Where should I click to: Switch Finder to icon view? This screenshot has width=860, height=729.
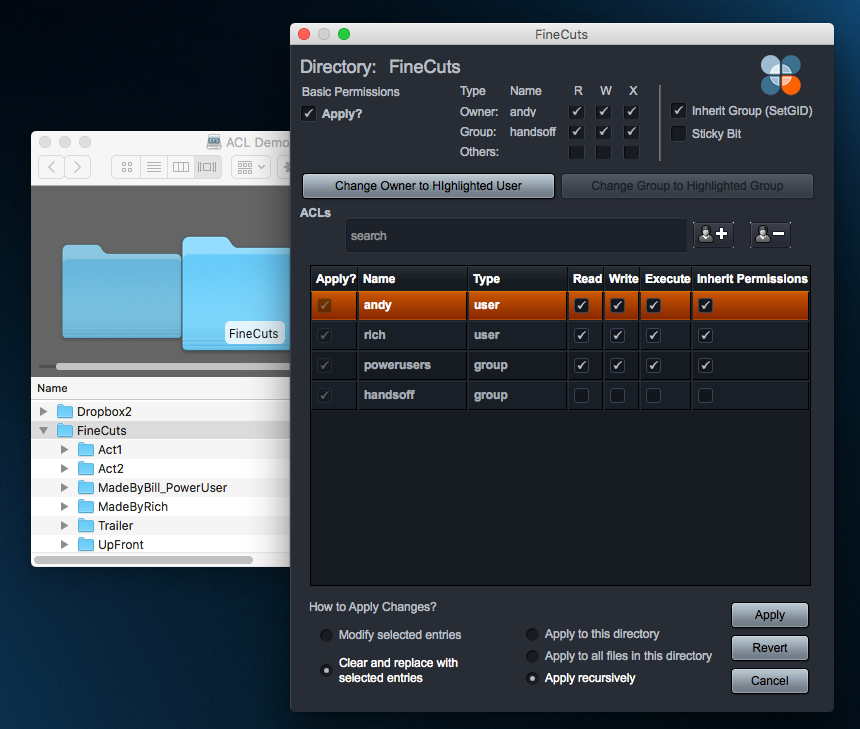[128, 167]
